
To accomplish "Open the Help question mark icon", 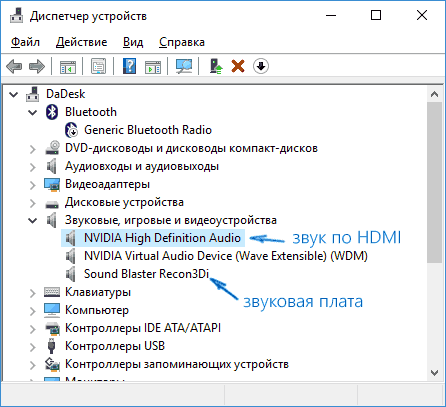I will pos(129,66).
